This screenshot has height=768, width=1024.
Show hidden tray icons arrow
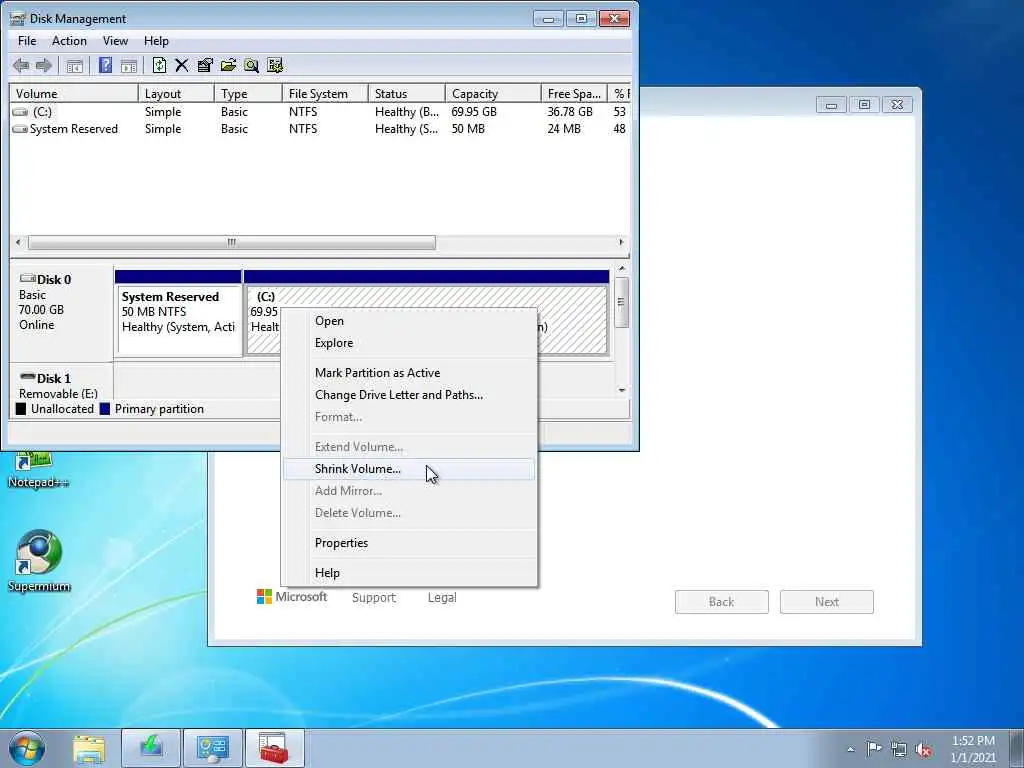[x=850, y=749]
